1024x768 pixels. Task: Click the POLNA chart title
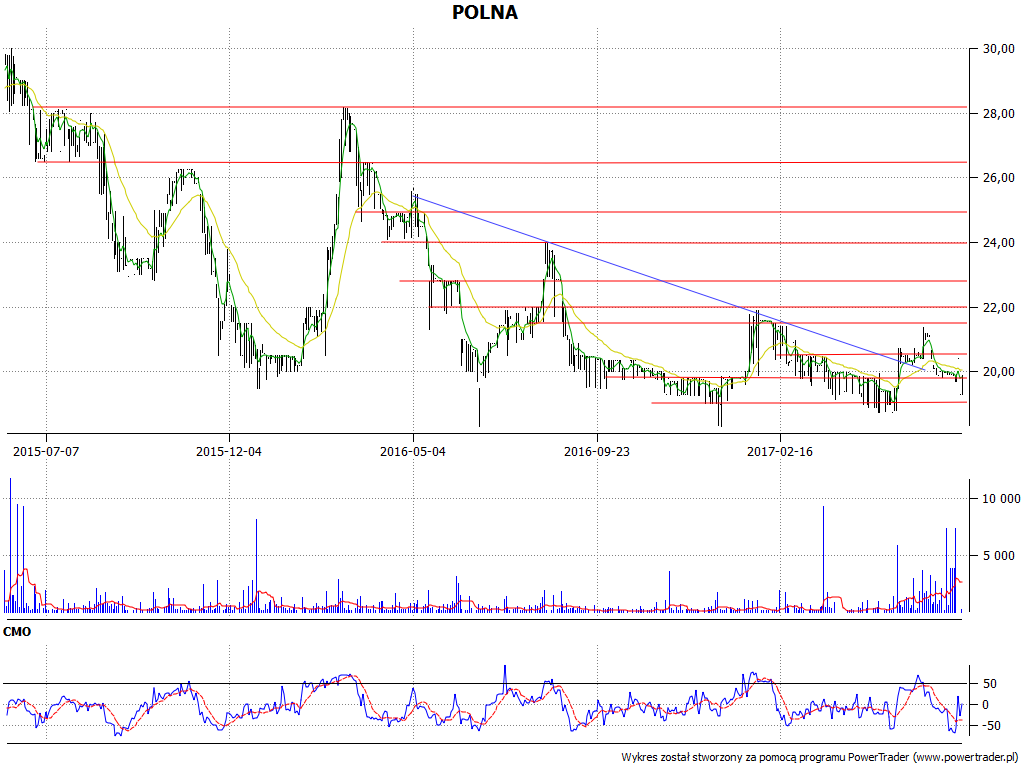485,12
